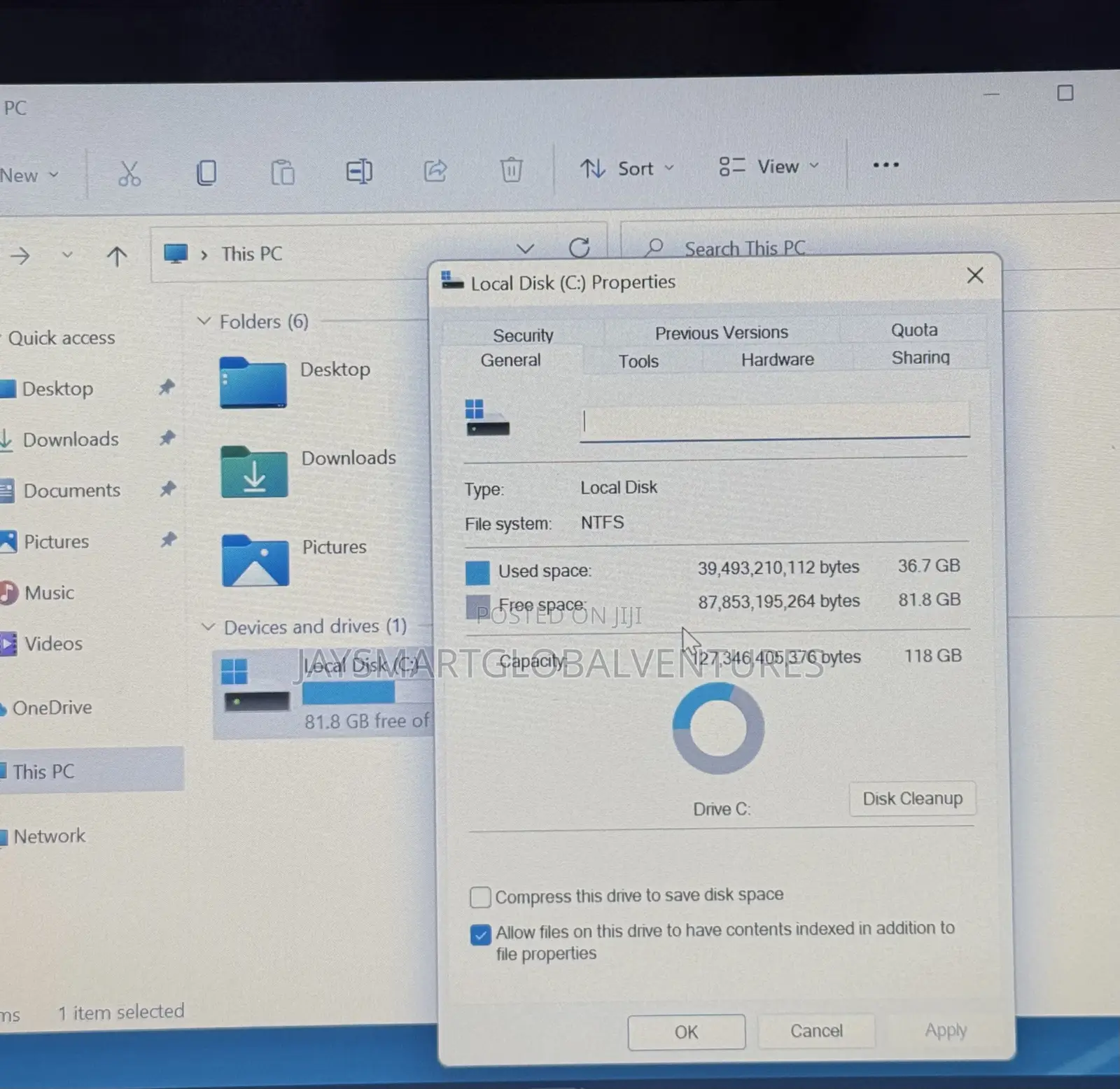Click the Share icon in toolbar
This screenshot has width=1120, height=1089.
click(x=435, y=170)
